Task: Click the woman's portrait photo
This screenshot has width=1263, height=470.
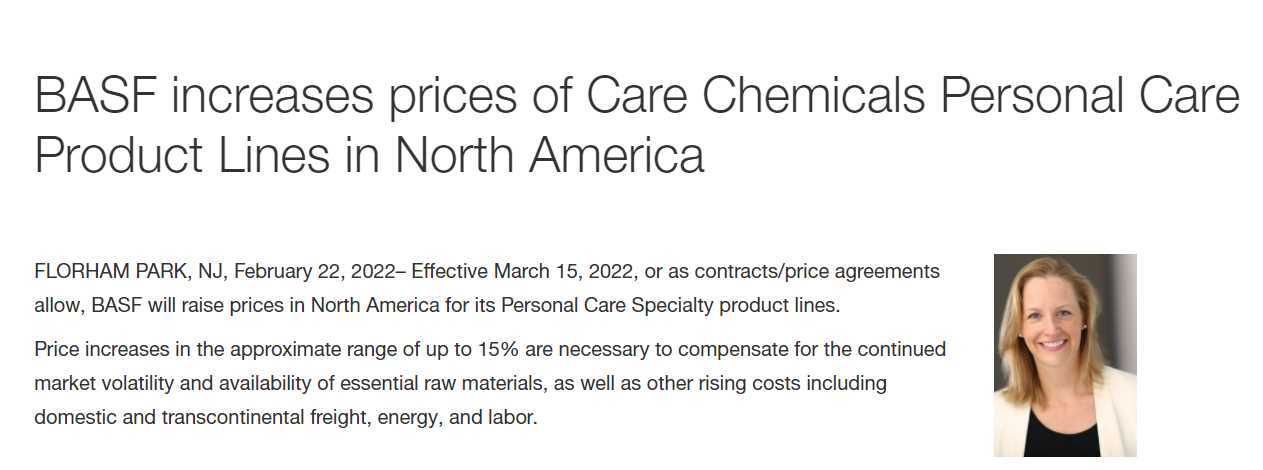Action: pos(1065,355)
